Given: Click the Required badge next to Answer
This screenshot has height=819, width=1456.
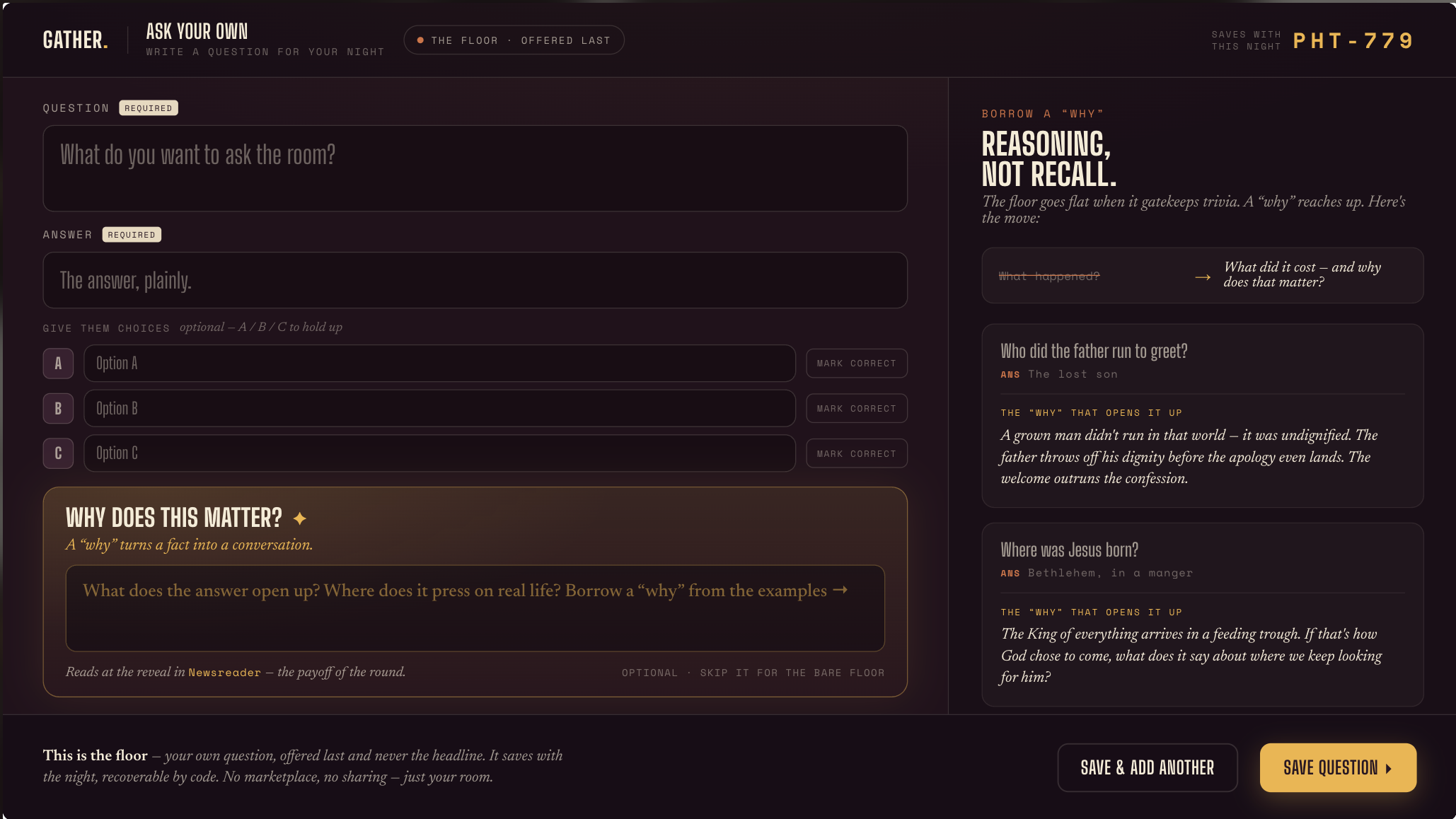Looking at the screenshot, I should [132, 235].
